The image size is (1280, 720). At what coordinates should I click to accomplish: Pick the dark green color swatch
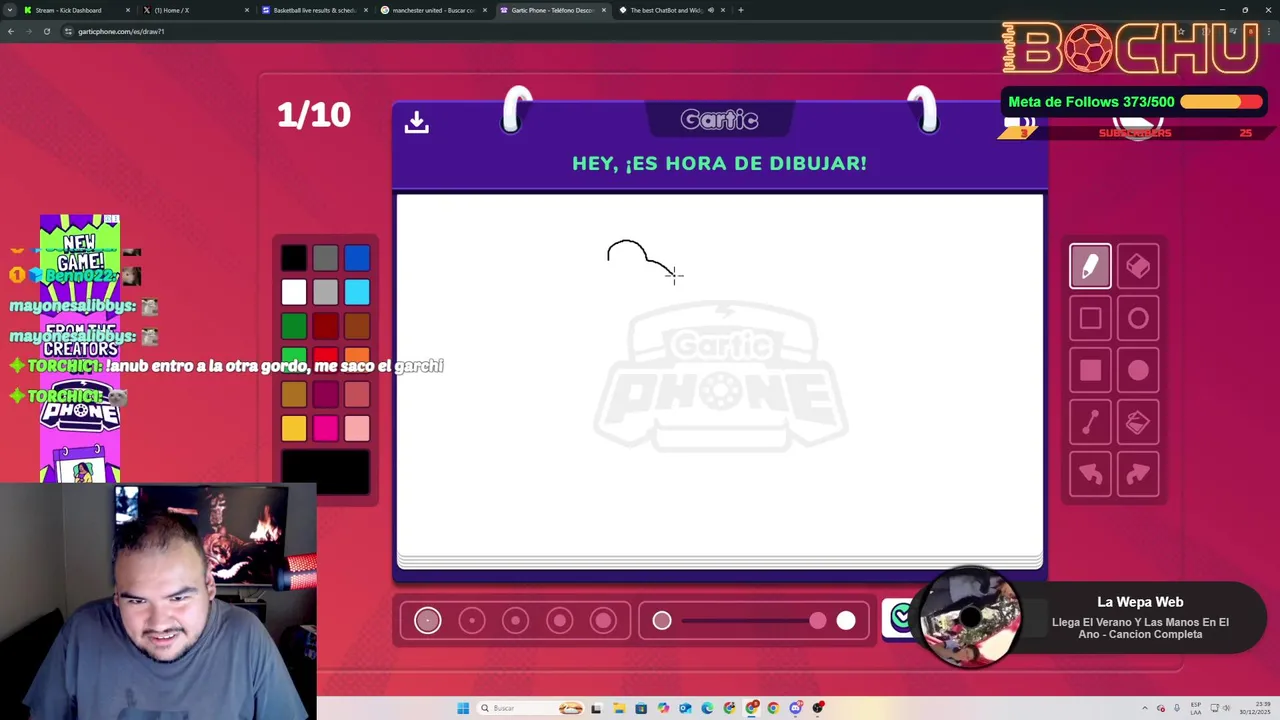[294, 326]
